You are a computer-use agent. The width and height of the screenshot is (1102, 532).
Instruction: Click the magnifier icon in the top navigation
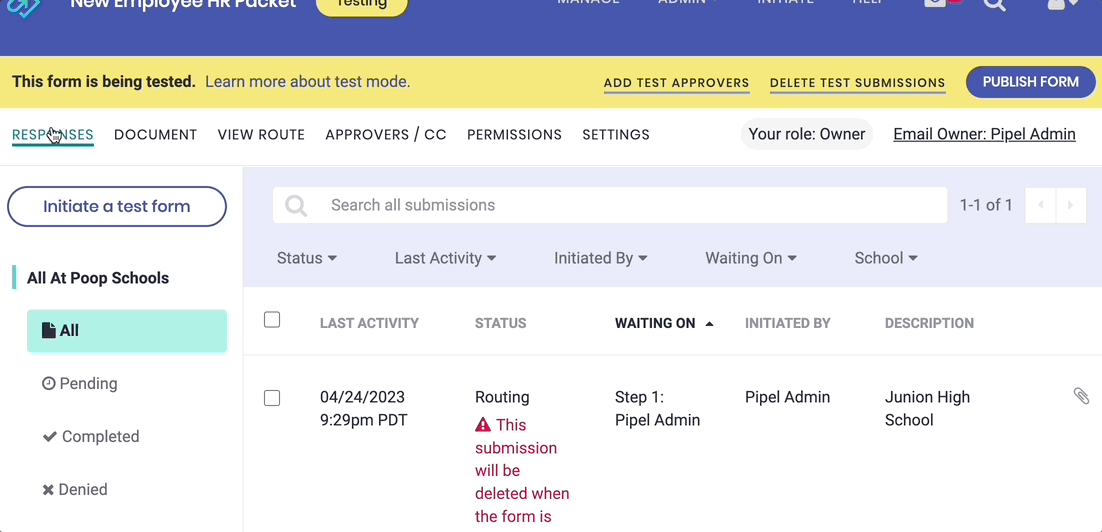point(994,5)
